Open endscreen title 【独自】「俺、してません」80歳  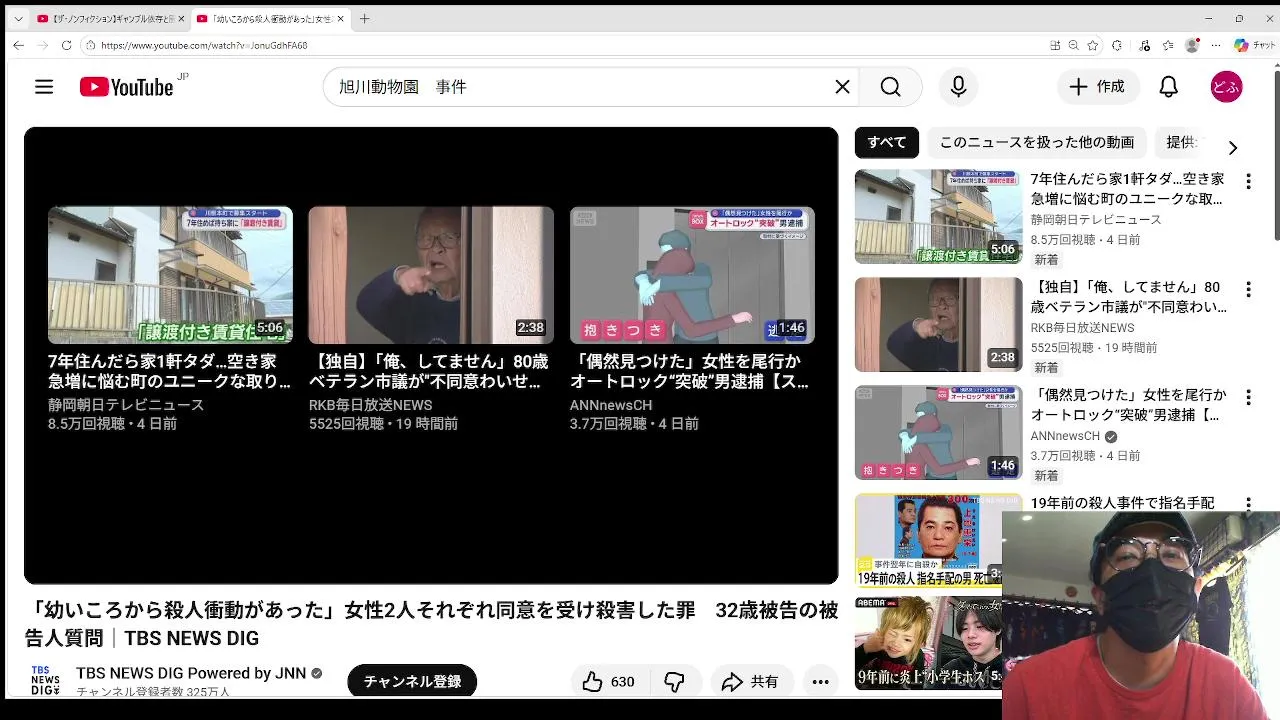click(x=428, y=371)
